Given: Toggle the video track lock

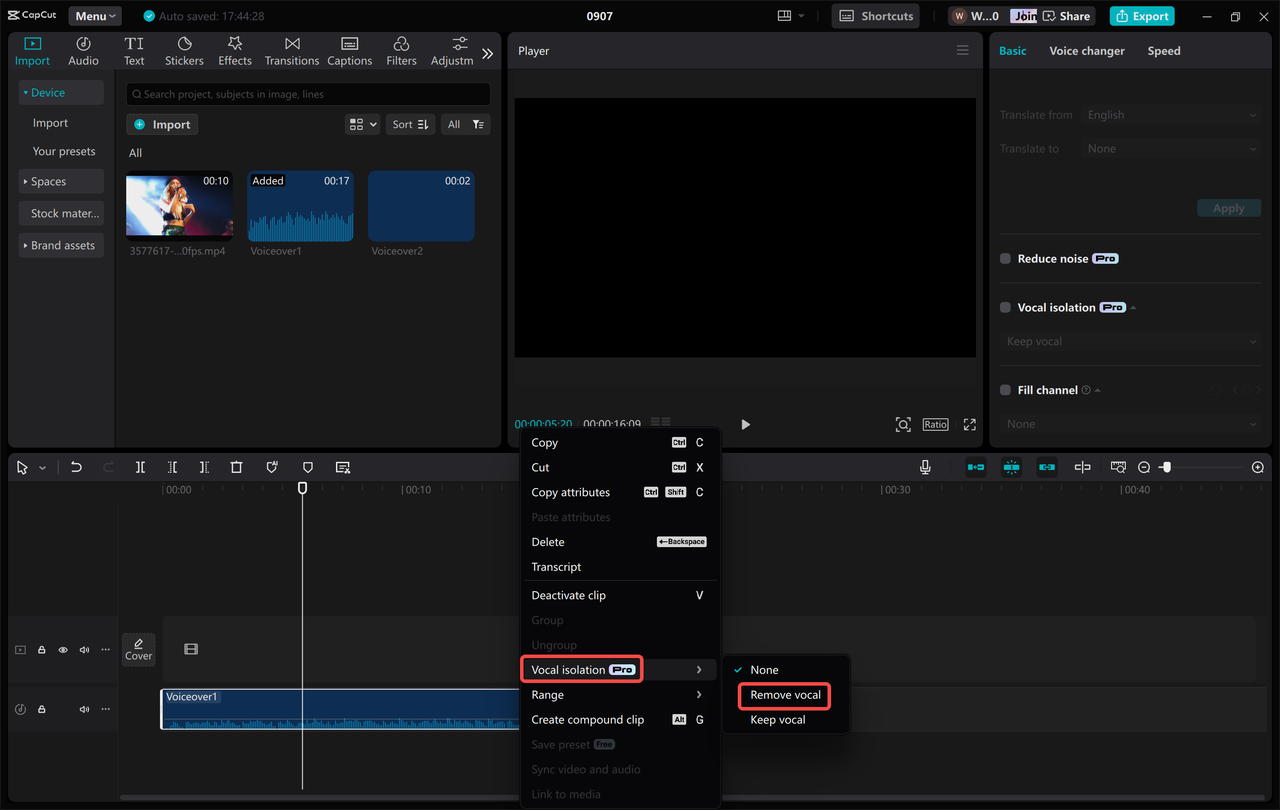Looking at the screenshot, I should pos(42,650).
